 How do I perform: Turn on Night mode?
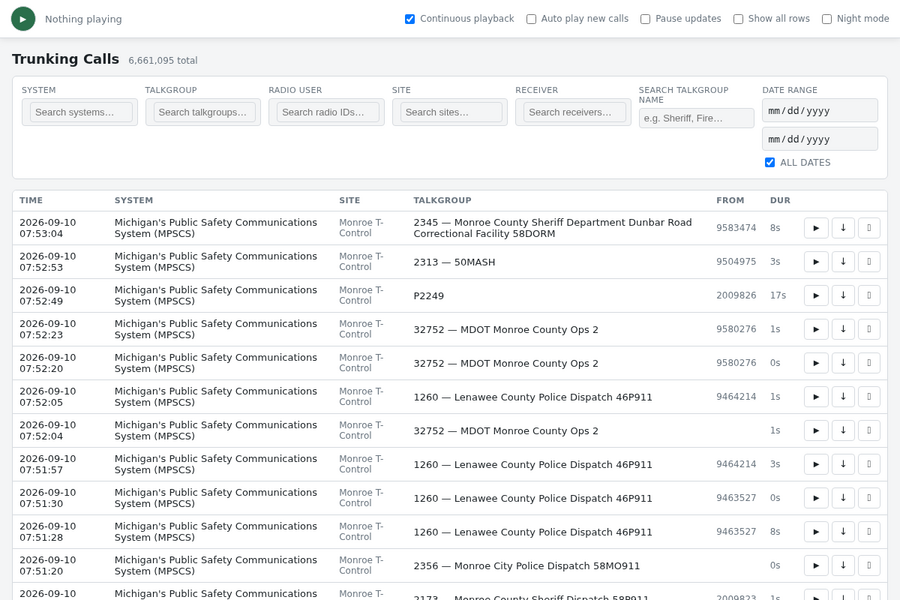(x=827, y=19)
